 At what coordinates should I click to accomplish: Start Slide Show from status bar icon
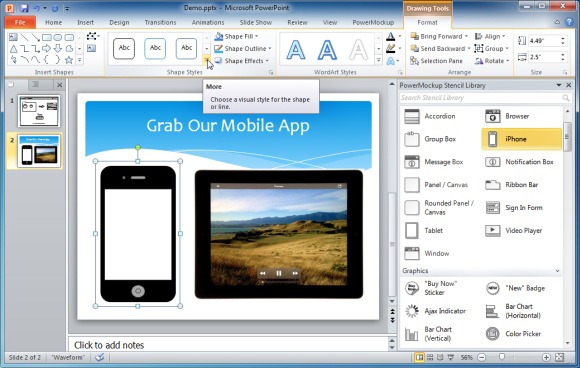[x=451, y=357]
